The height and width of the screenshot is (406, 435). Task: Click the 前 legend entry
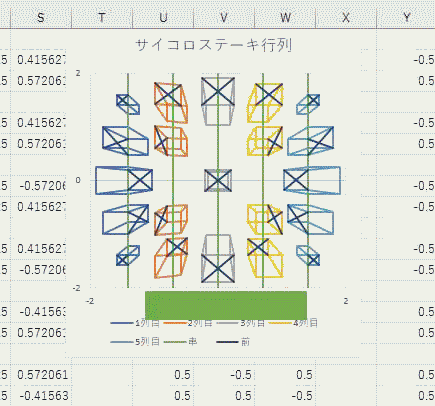tap(233, 342)
